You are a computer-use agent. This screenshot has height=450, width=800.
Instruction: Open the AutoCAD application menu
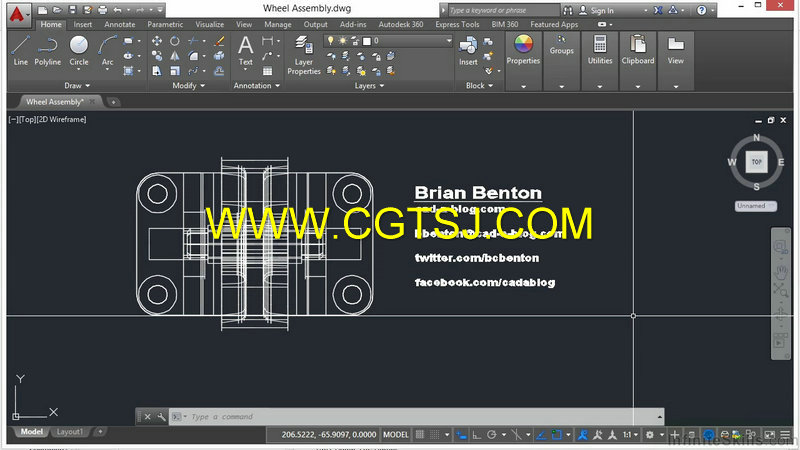pos(18,14)
